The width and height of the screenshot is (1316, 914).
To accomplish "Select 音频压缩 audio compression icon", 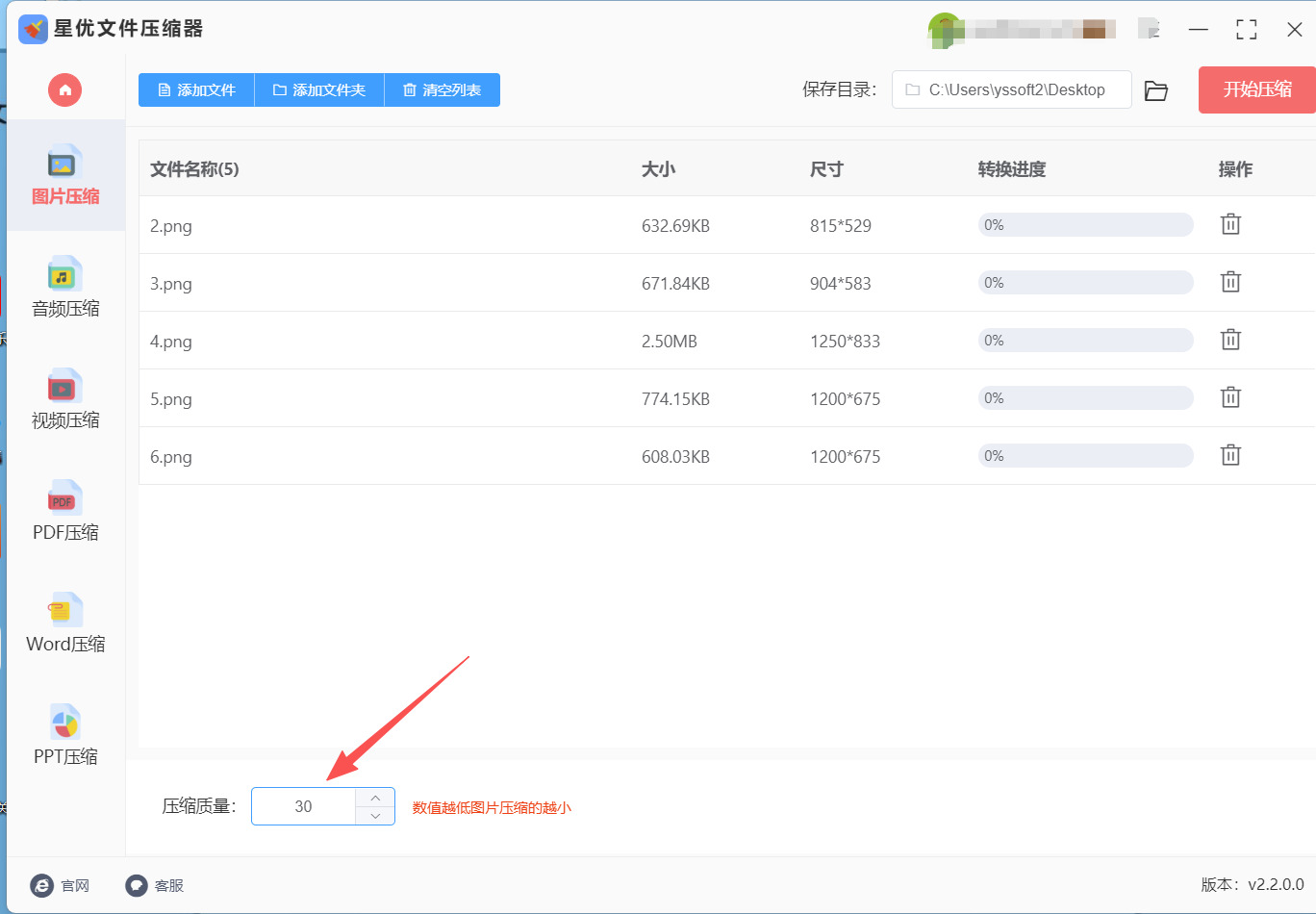I will pos(65,274).
